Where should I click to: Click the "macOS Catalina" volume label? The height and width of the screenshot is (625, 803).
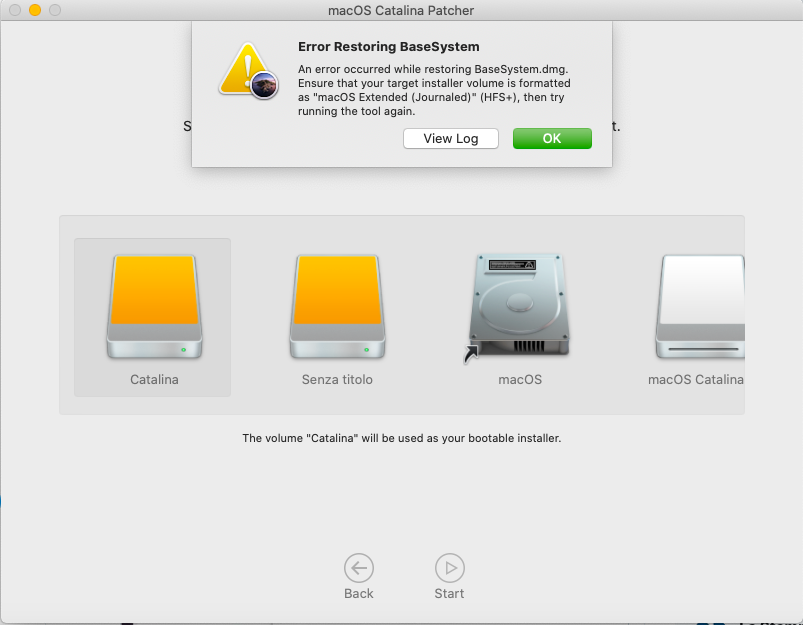pos(695,380)
